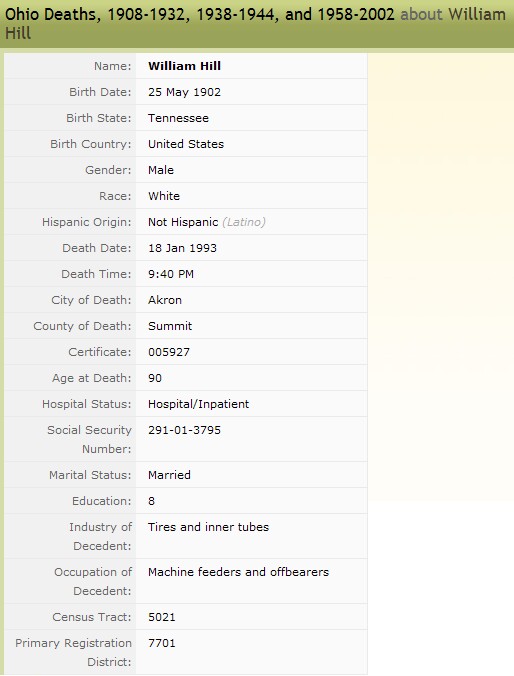
Task: Click the Census Tract value 5021
Action: tap(162, 617)
